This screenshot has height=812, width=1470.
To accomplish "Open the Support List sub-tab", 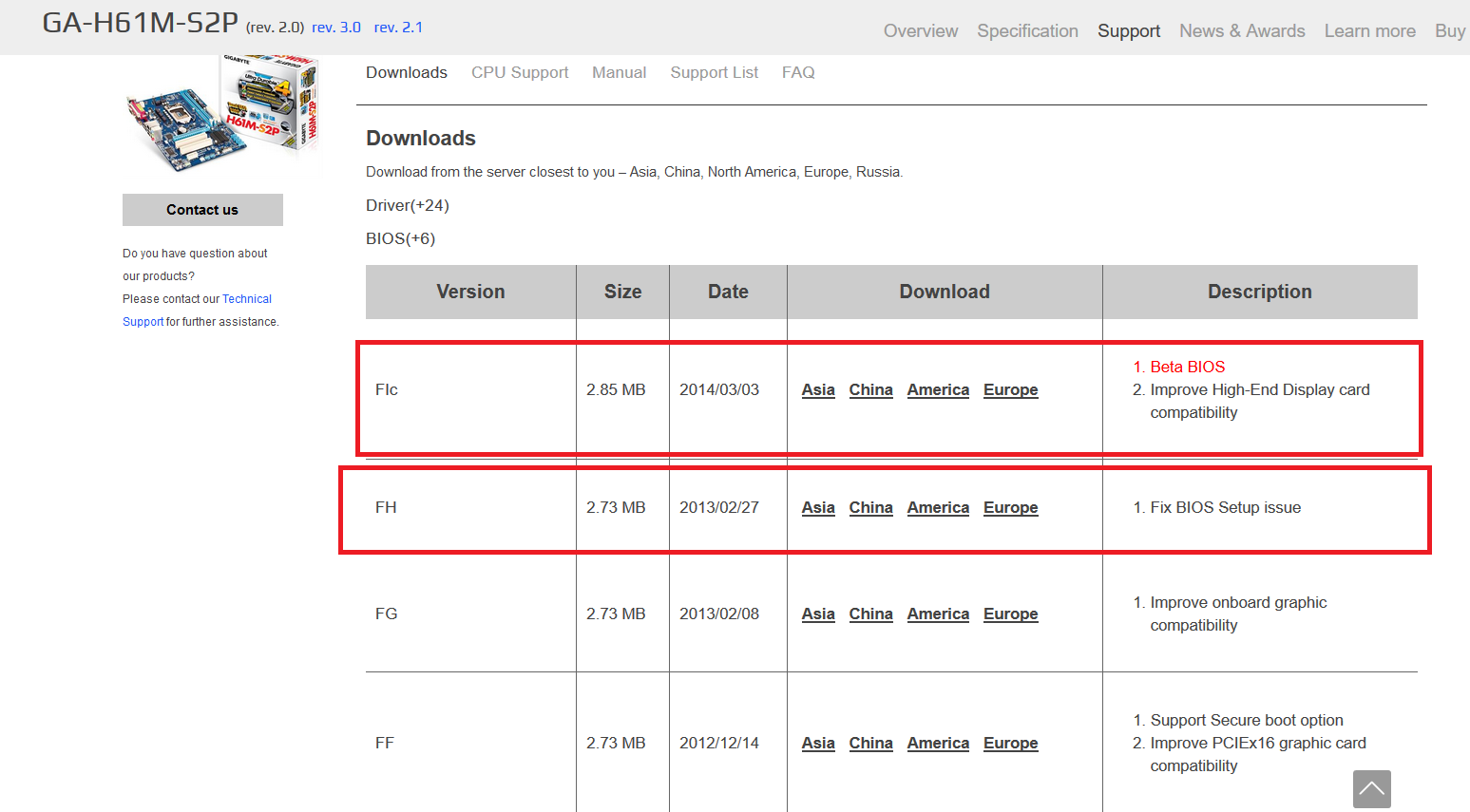I will [x=715, y=72].
